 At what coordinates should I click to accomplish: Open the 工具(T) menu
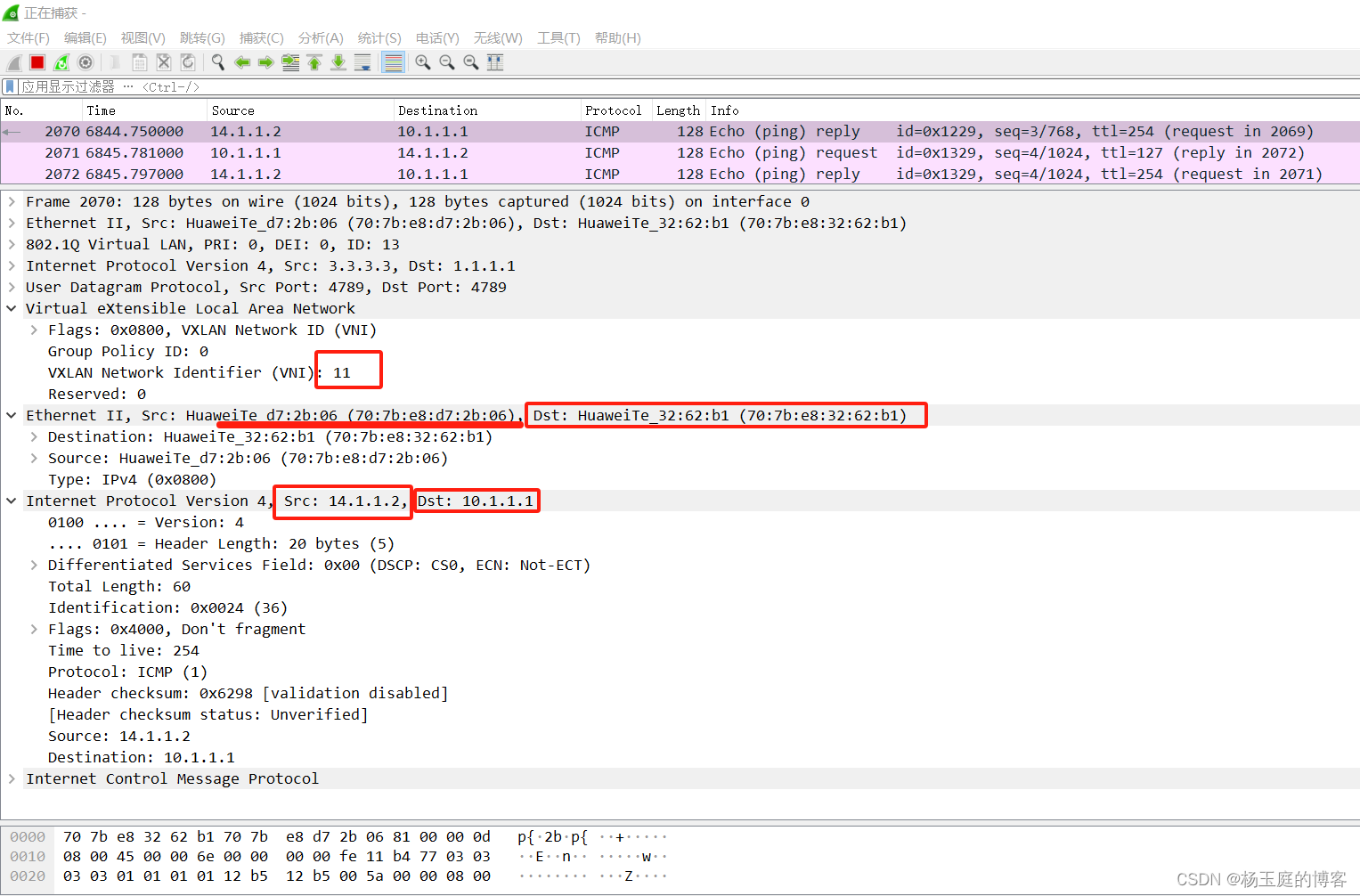tap(558, 37)
